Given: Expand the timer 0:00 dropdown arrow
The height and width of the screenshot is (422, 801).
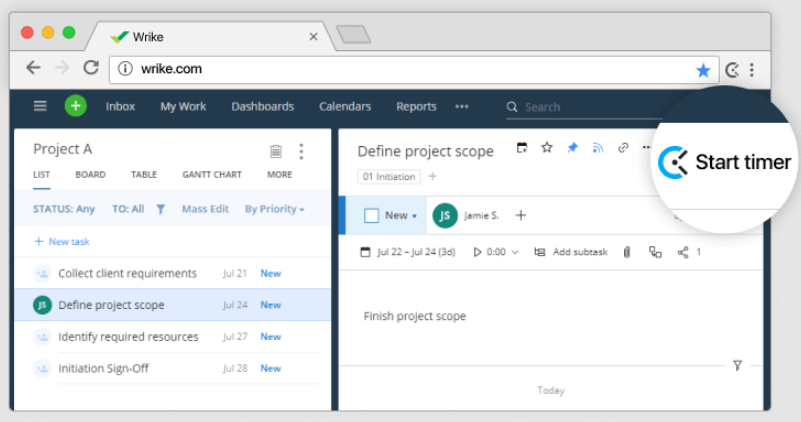Looking at the screenshot, I should pos(515,252).
